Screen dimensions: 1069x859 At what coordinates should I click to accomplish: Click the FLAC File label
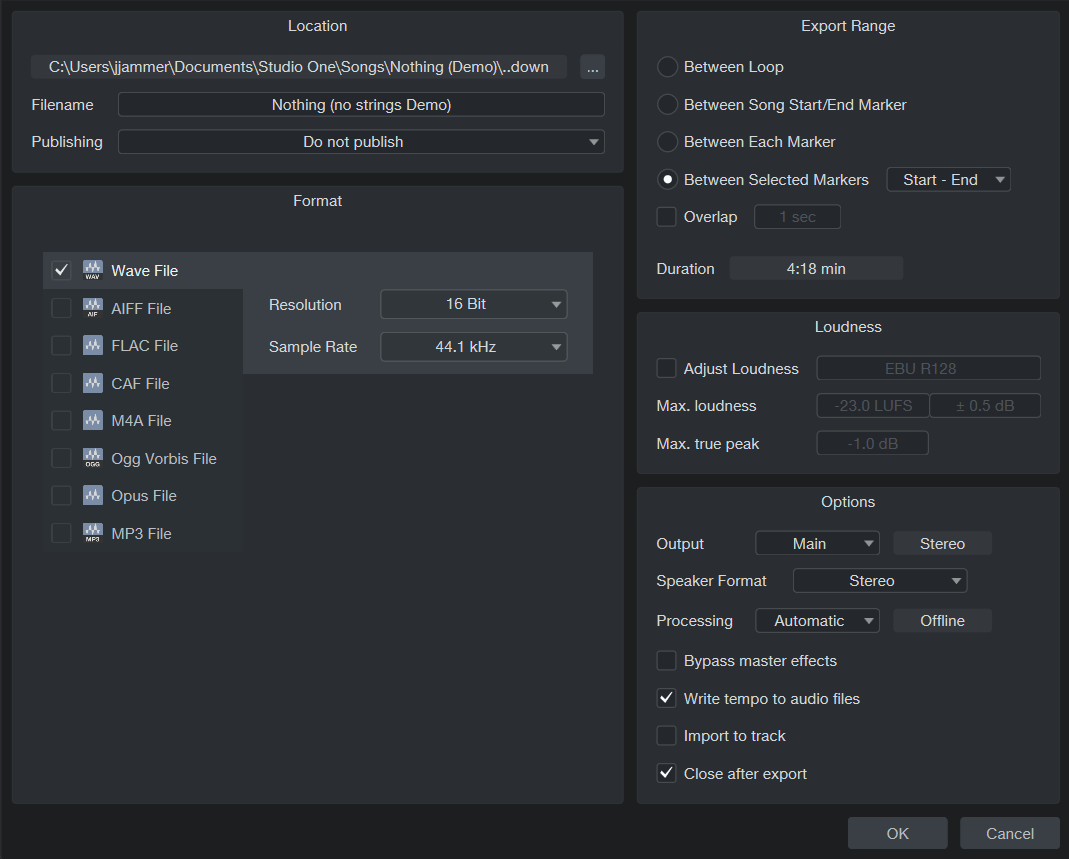tap(145, 346)
